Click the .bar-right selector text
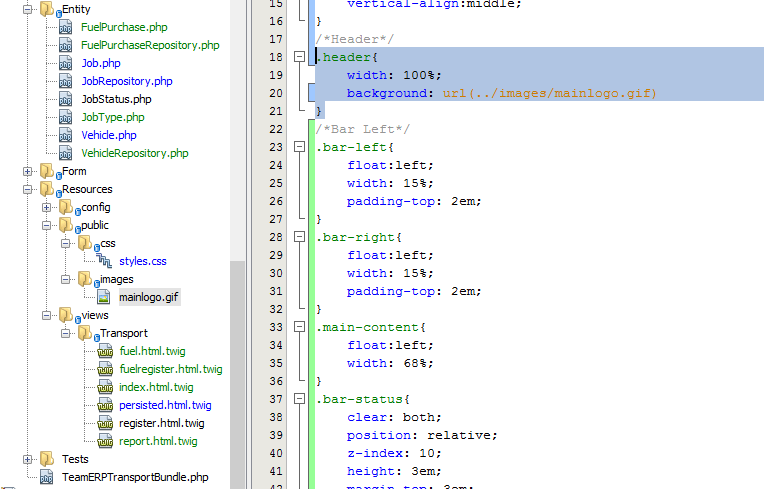Image resolution: width=764 pixels, height=489 pixels. [355, 237]
